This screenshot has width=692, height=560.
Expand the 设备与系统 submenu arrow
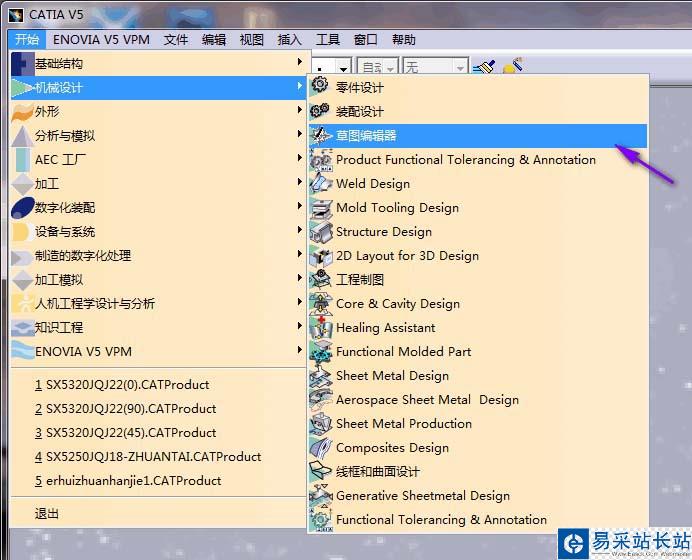pos(300,229)
